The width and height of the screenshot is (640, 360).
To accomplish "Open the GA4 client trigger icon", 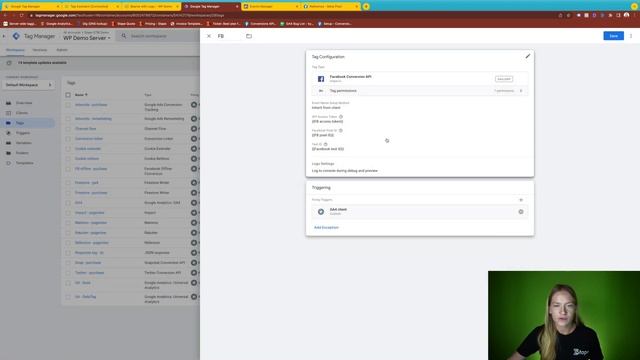I will (321, 211).
